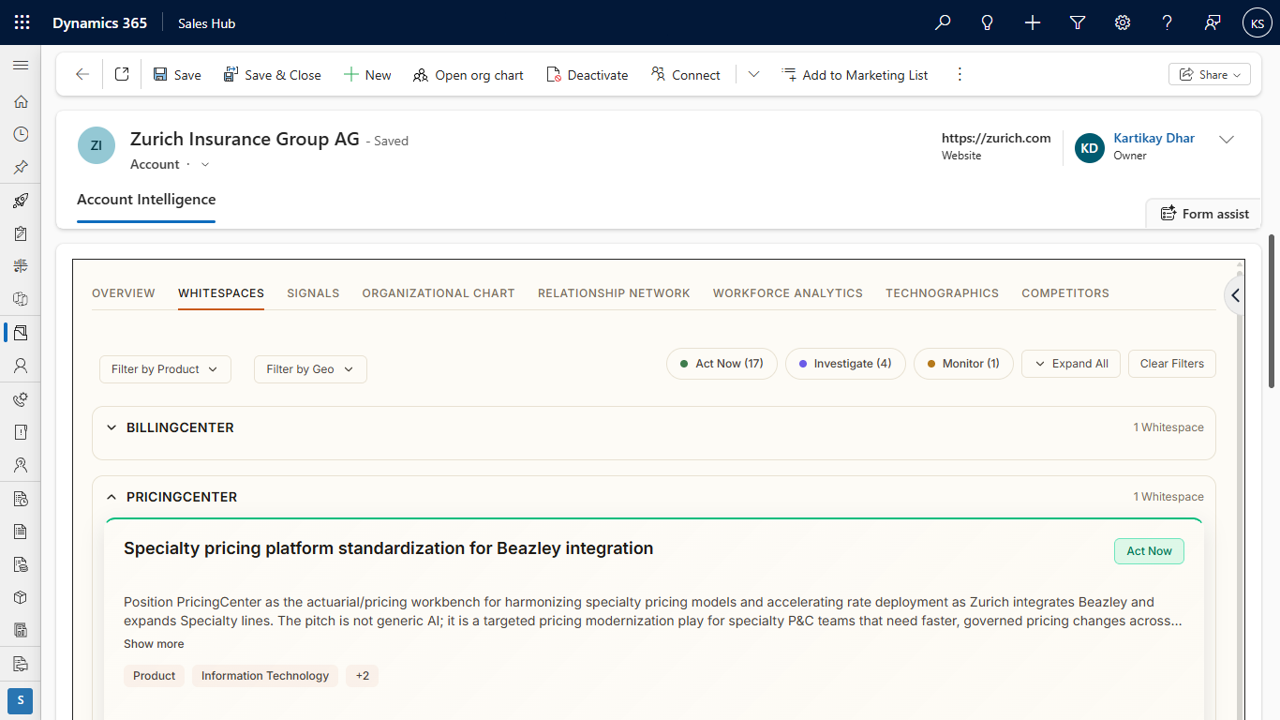This screenshot has width=1280, height=720.
Task: Click the vertical page scrollbar thumb
Action: 1272,311
